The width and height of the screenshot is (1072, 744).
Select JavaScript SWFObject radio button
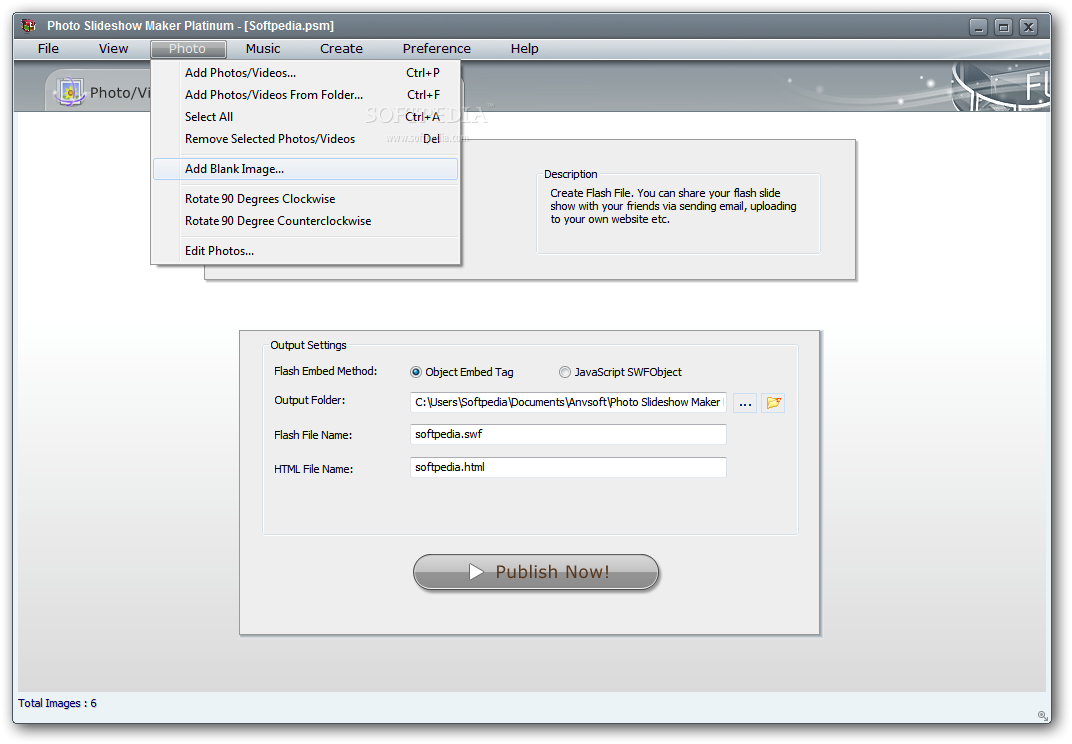[x=565, y=372]
